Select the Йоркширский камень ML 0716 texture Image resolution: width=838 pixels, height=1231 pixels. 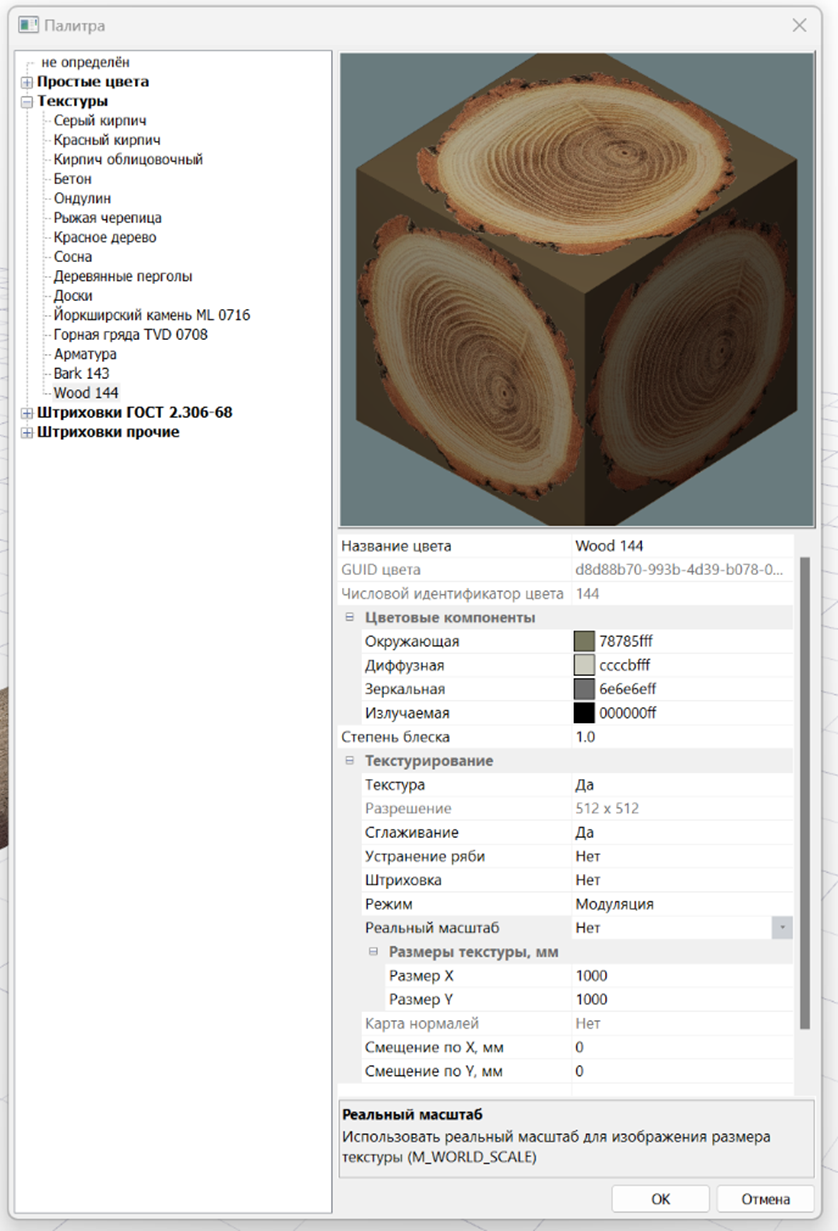point(152,315)
